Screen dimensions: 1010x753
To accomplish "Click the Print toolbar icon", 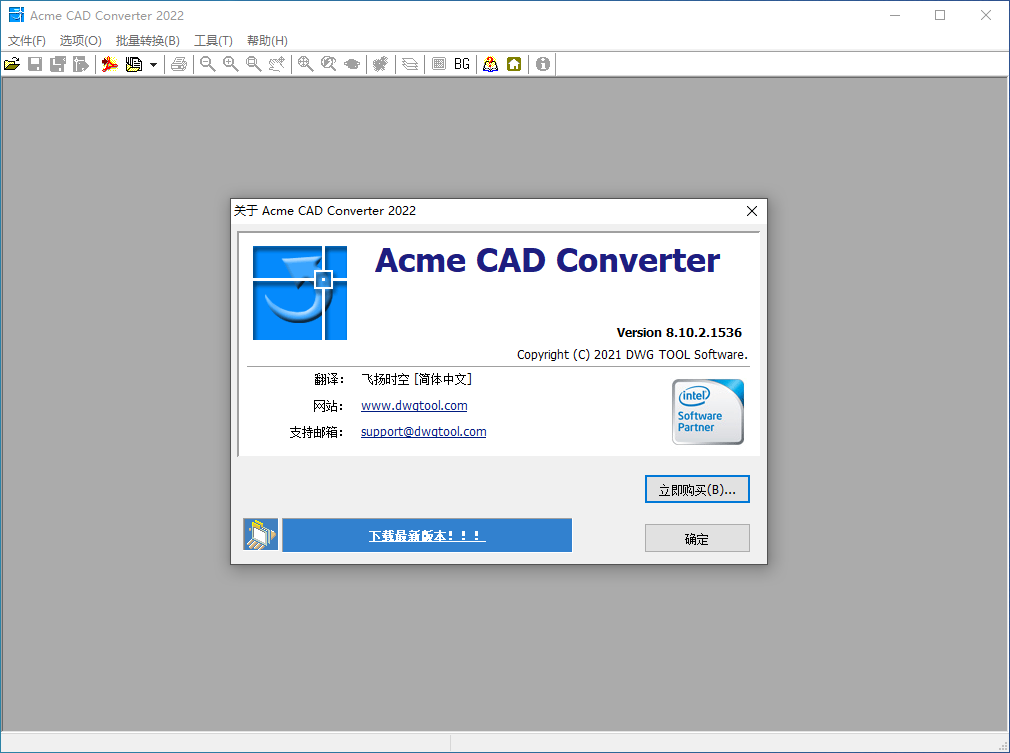I will coord(180,63).
